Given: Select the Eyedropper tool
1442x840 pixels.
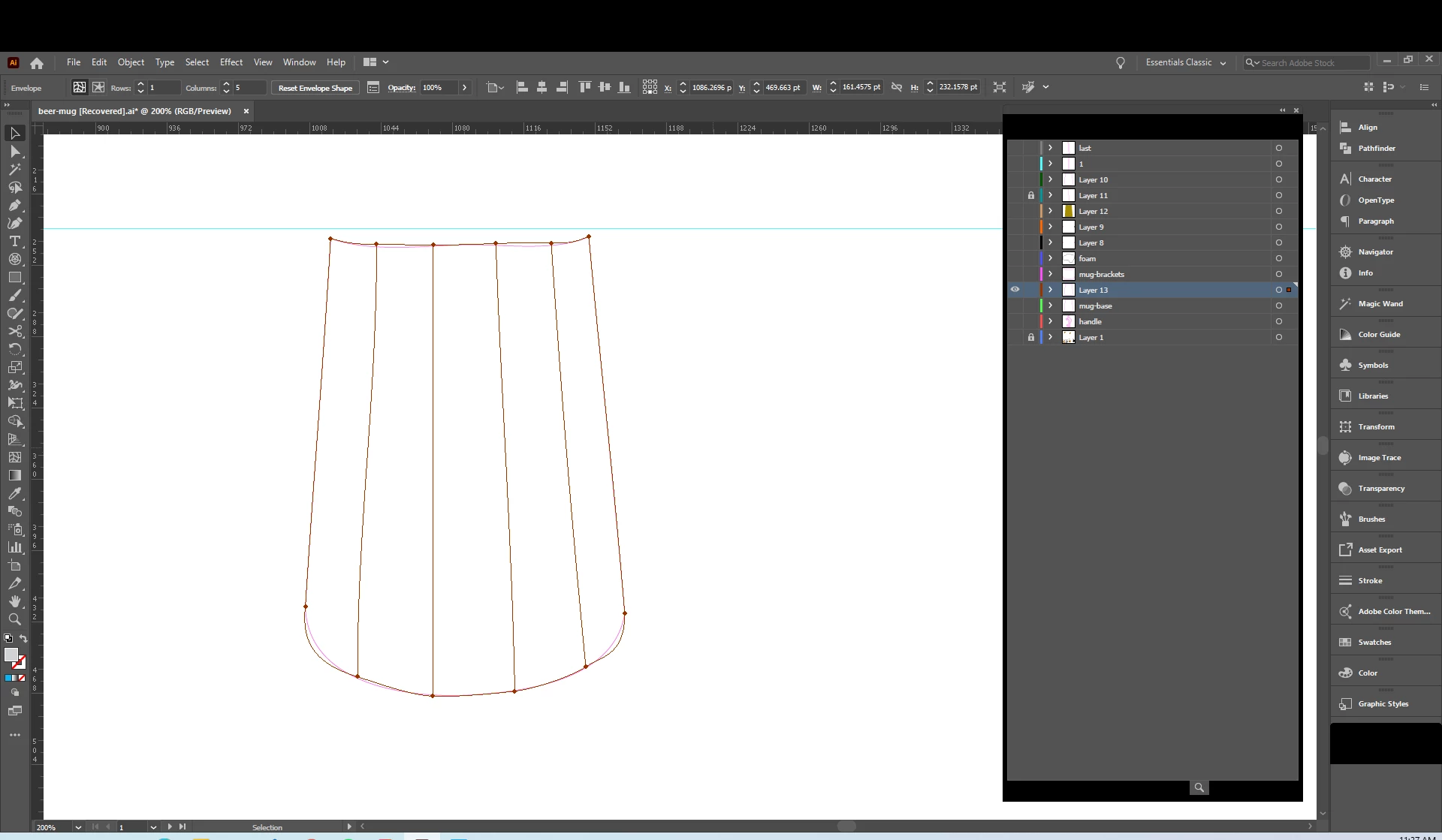Looking at the screenshot, I should (x=15, y=493).
